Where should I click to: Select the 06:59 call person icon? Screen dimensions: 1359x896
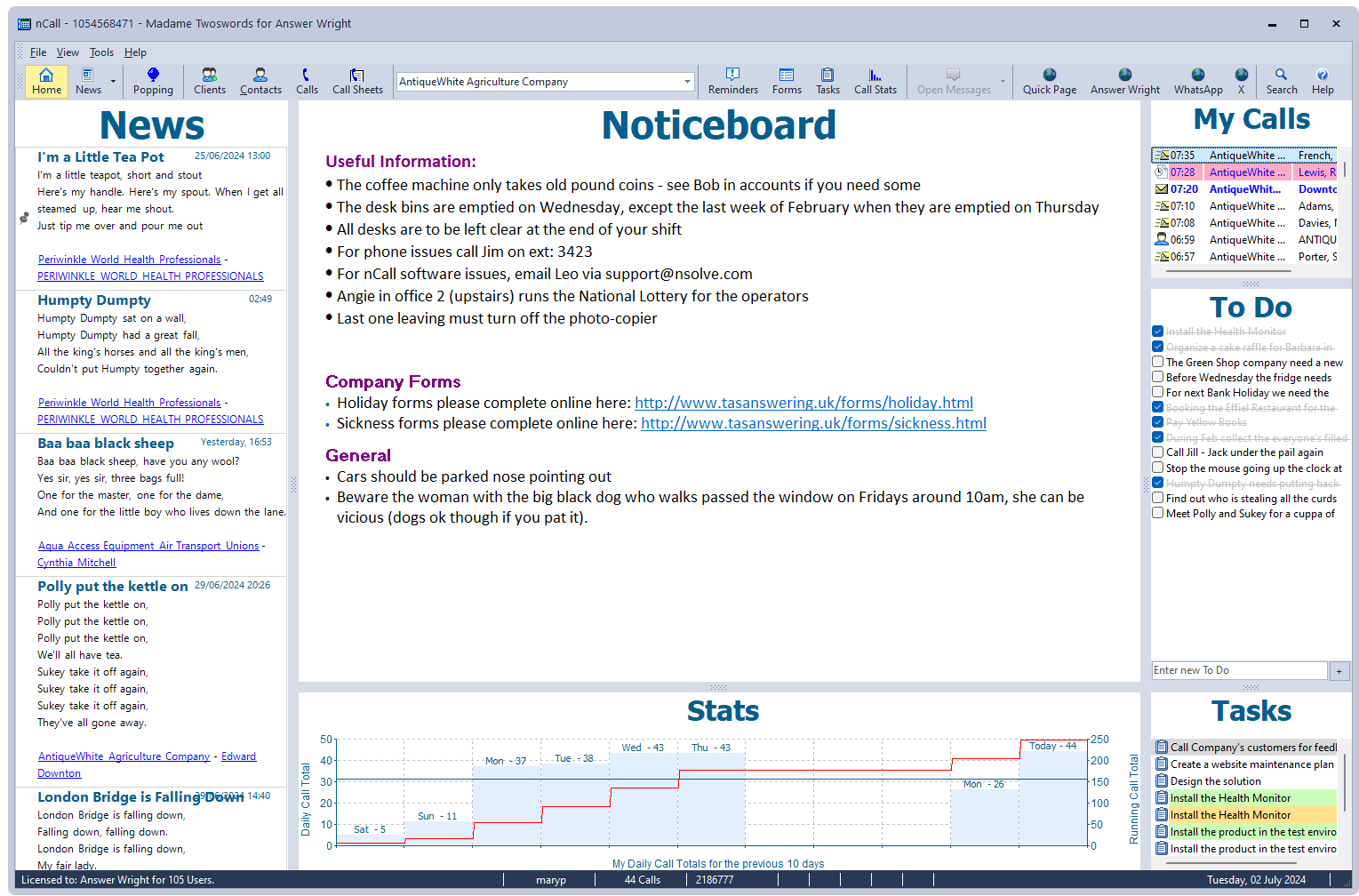(1161, 240)
